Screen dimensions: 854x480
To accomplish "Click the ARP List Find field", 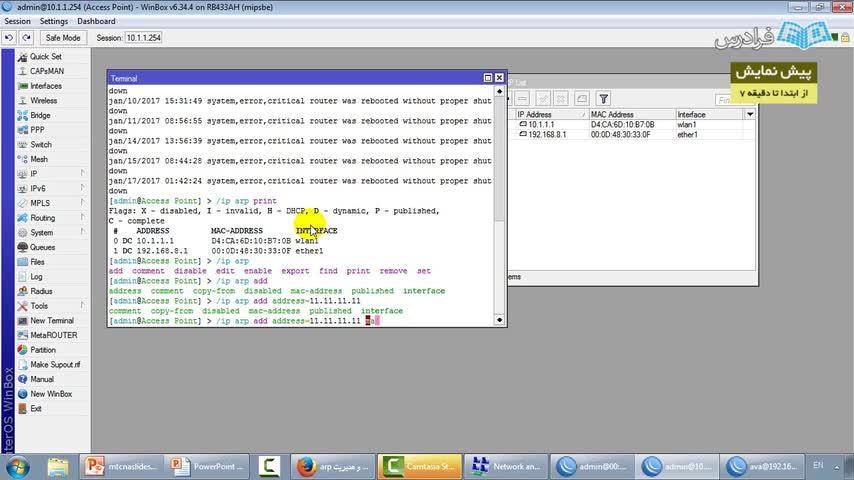I will [723, 100].
